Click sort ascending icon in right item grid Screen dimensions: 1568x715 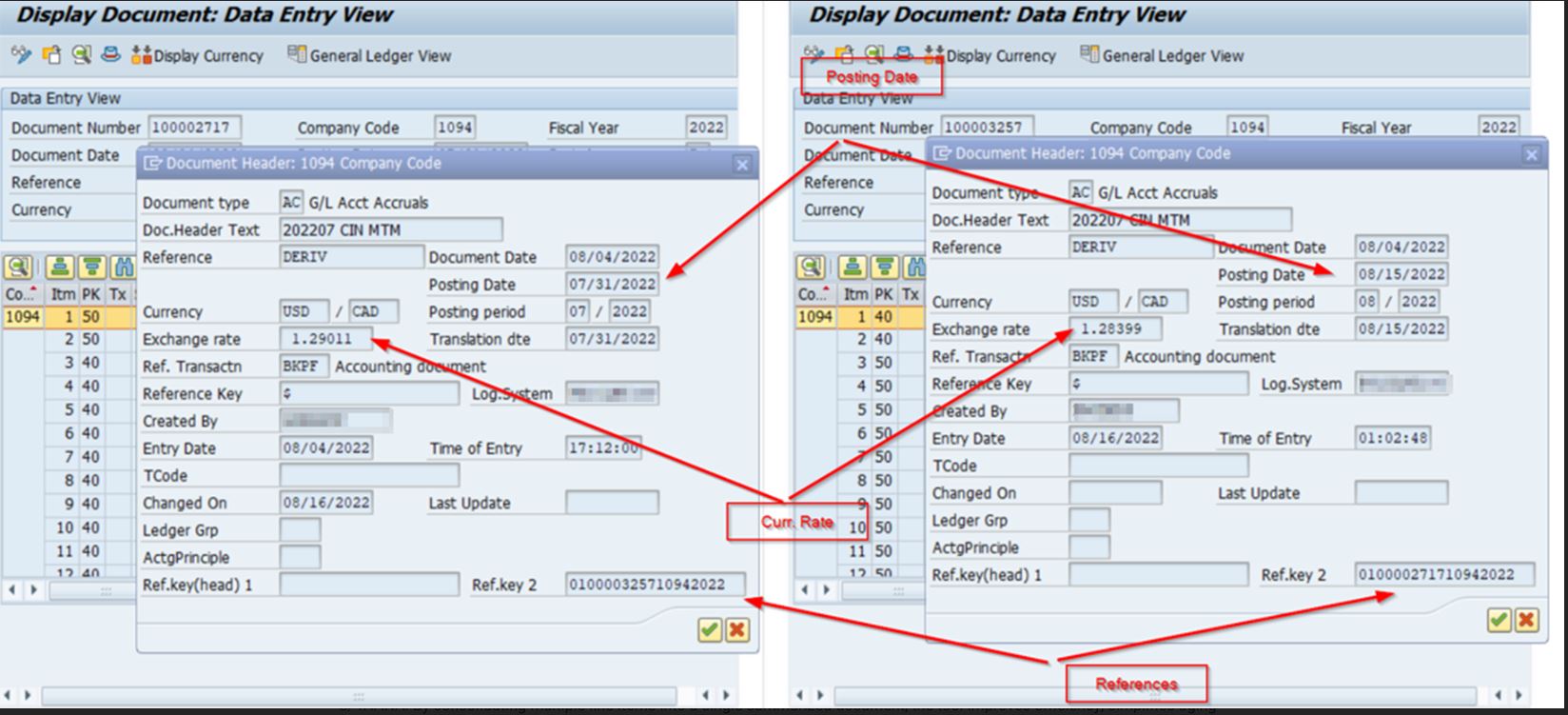tap(853, 268)
